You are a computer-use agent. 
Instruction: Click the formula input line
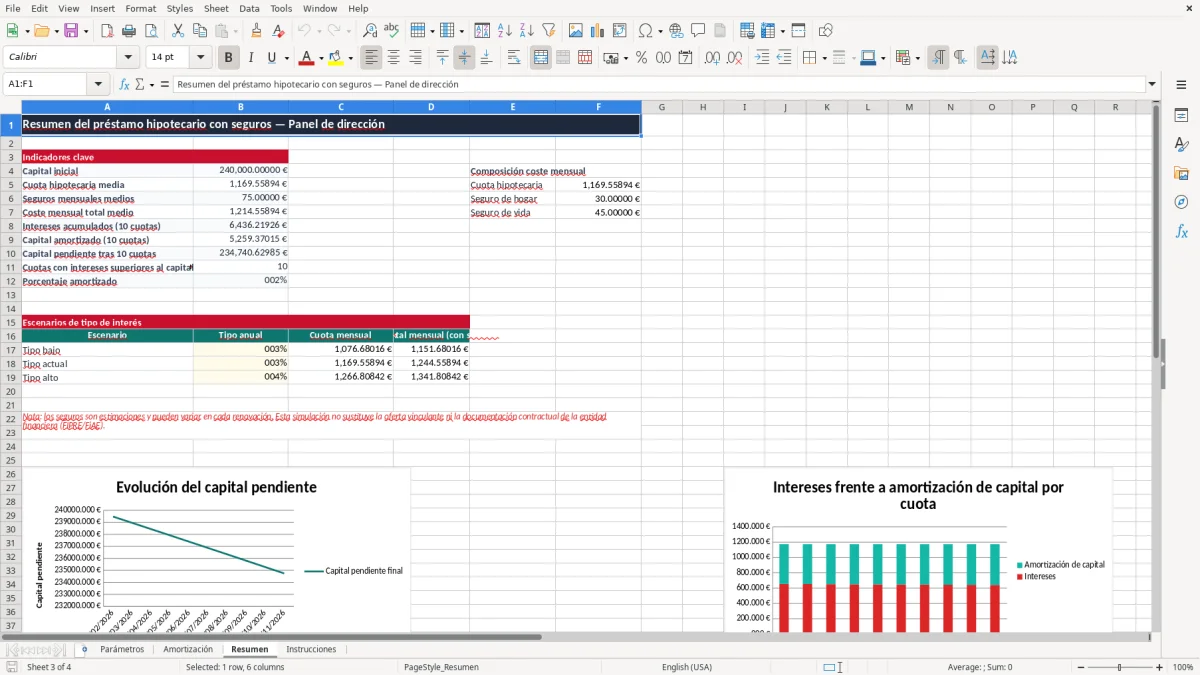(x=658, y=85)
